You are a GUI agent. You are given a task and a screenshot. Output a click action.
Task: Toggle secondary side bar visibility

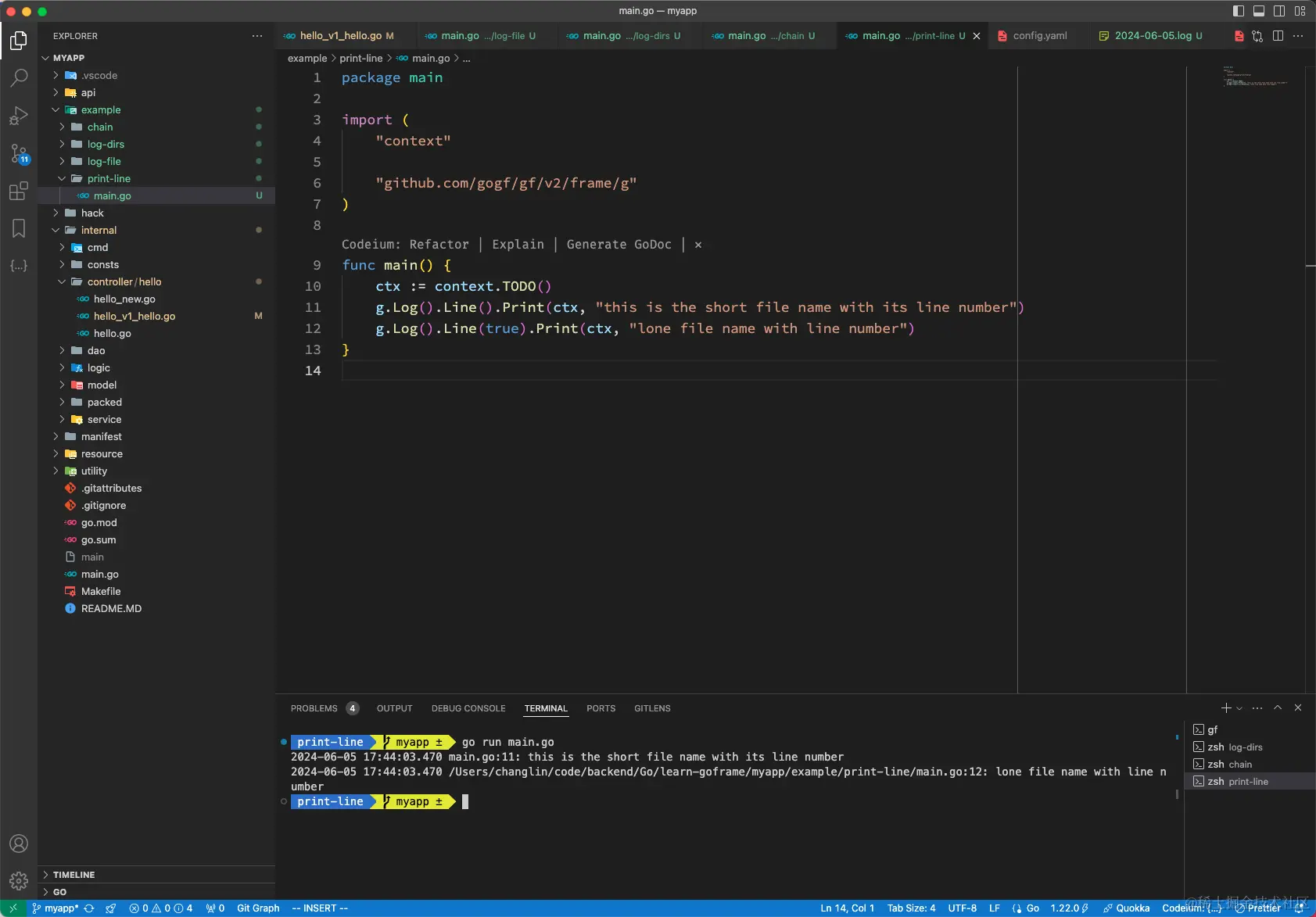[x=1279, y=11]
